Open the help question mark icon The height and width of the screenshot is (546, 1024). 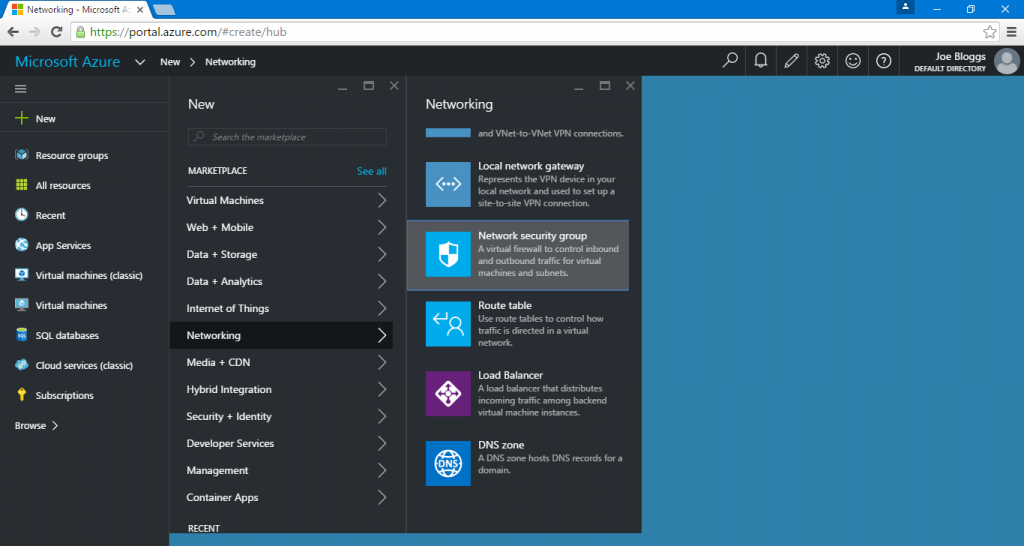click(x=884, y=61)
